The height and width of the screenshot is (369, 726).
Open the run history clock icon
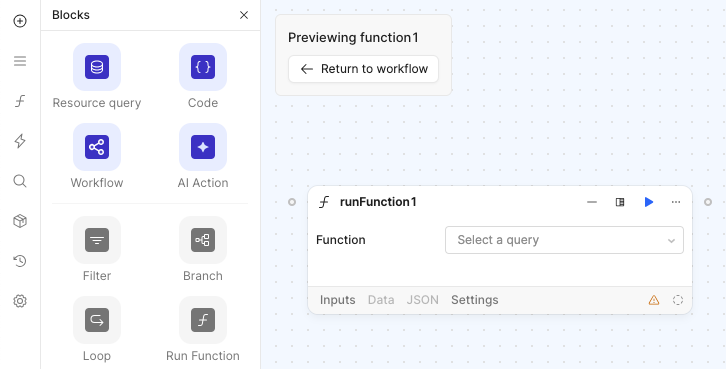(x=20, y=261)
